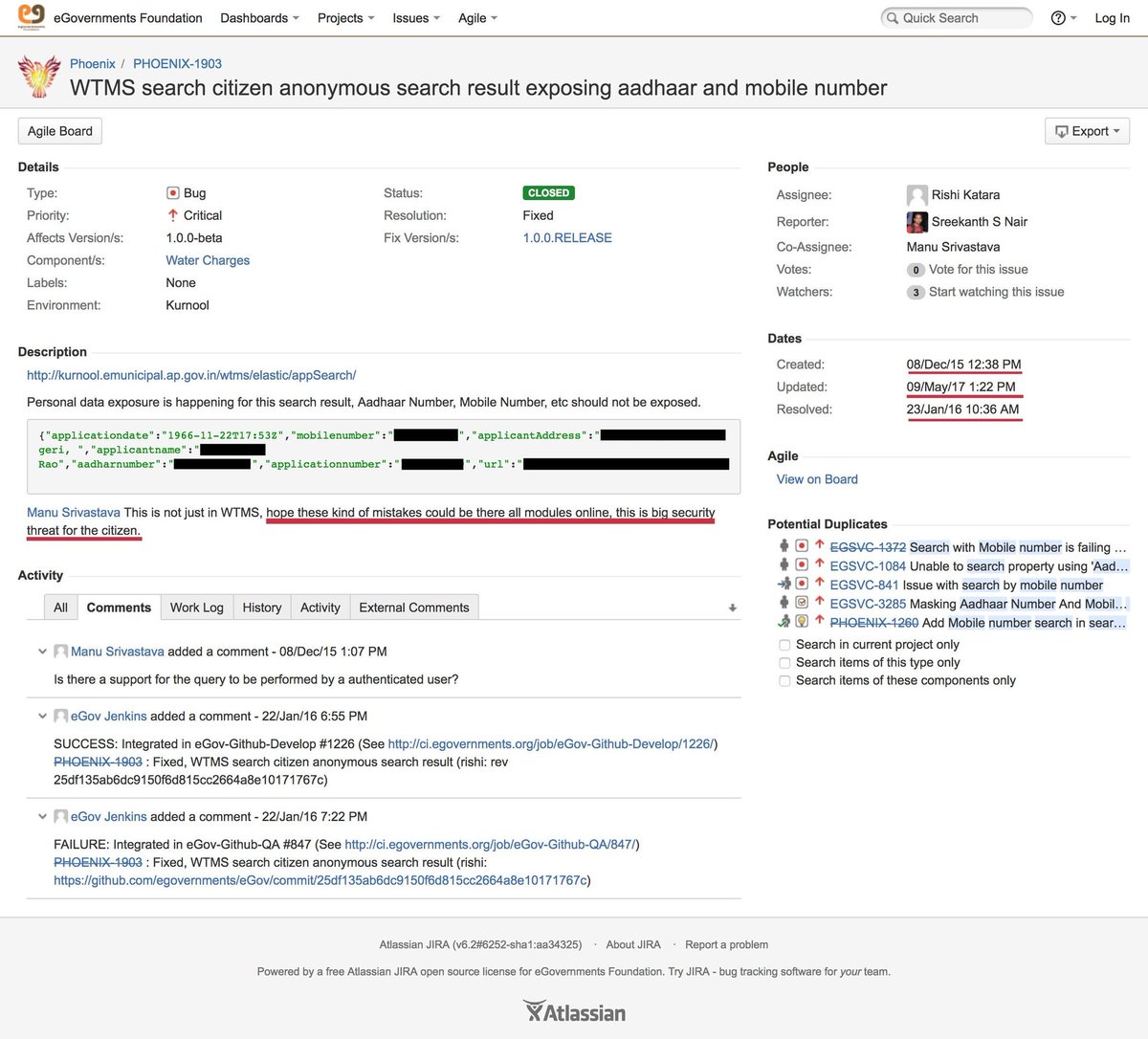
Task: Open the GitHub commit link
Action: [x=320, y=880]
